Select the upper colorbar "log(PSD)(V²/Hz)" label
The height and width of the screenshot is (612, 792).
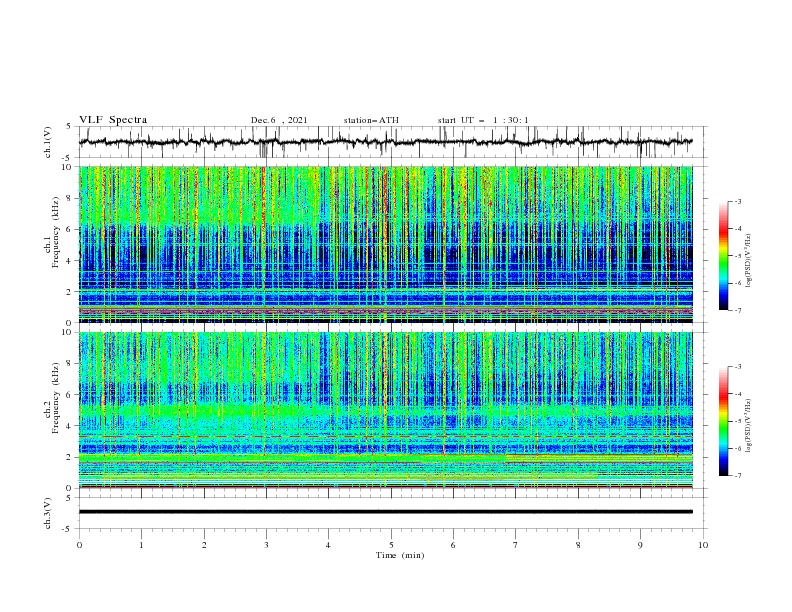748,261
